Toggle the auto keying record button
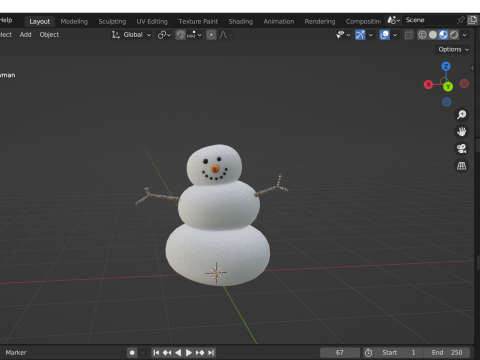The height and width of the screenshot is (360, 480). click(132, 353)
